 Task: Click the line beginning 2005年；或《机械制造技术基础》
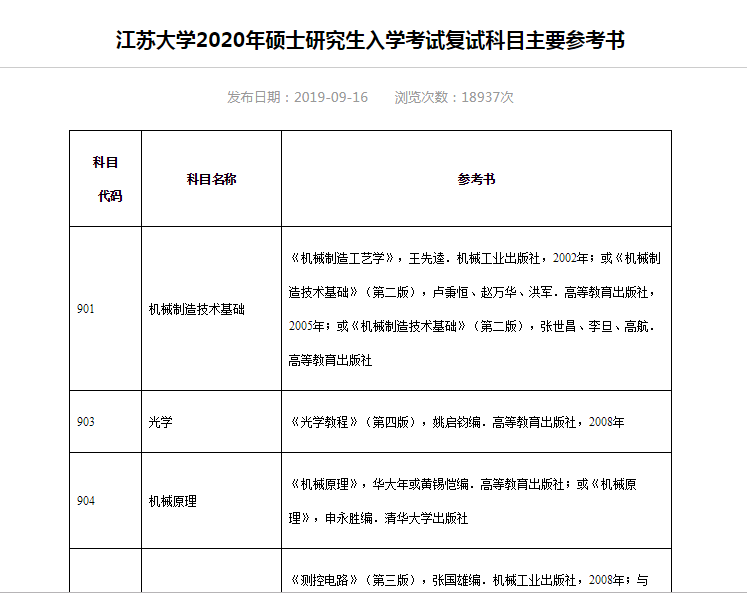[472, 326]
